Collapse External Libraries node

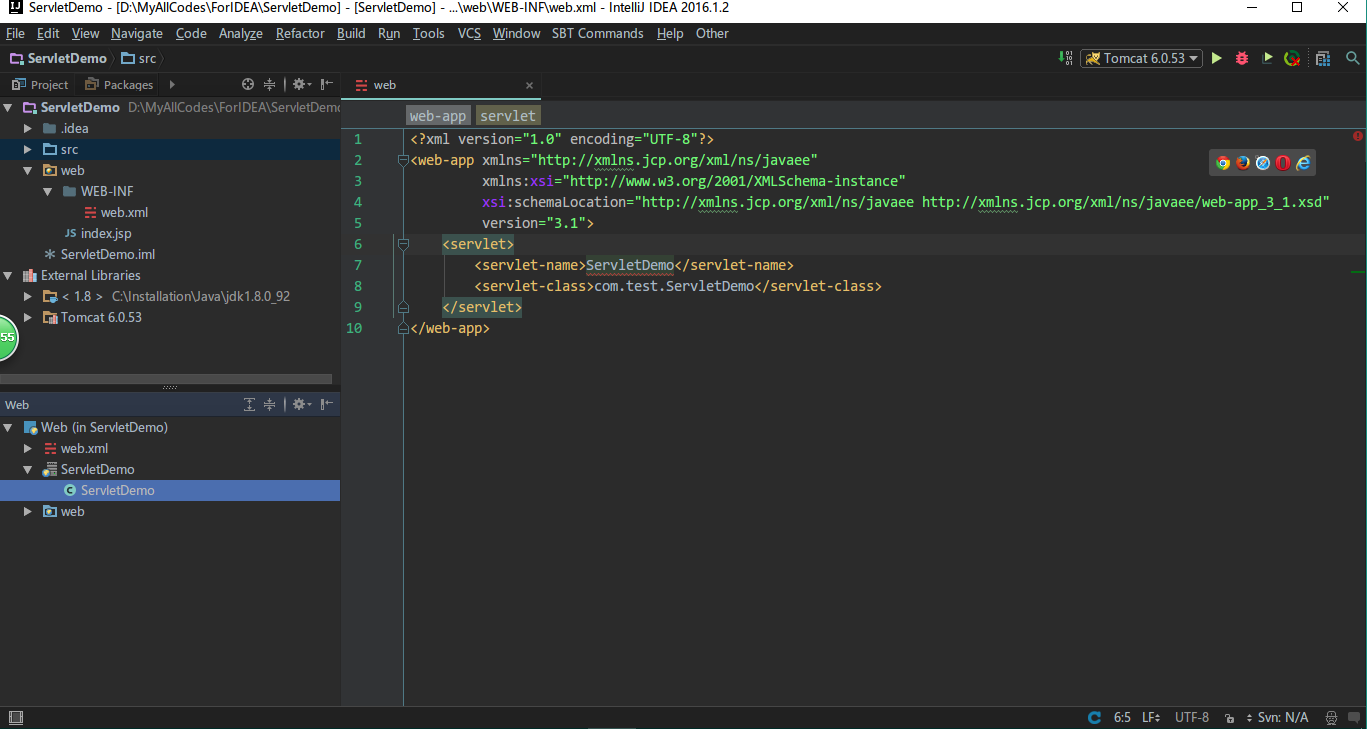click(x=9, y=275)
